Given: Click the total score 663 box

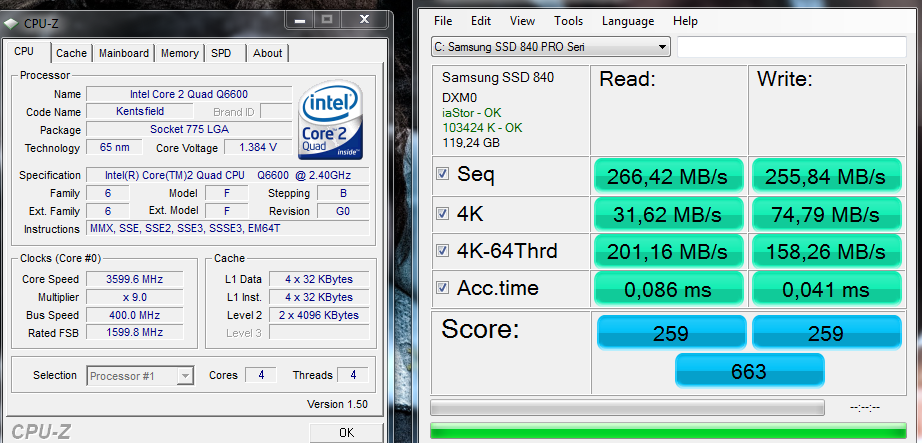Looking at the screenshot, I should tap(749, 371).
